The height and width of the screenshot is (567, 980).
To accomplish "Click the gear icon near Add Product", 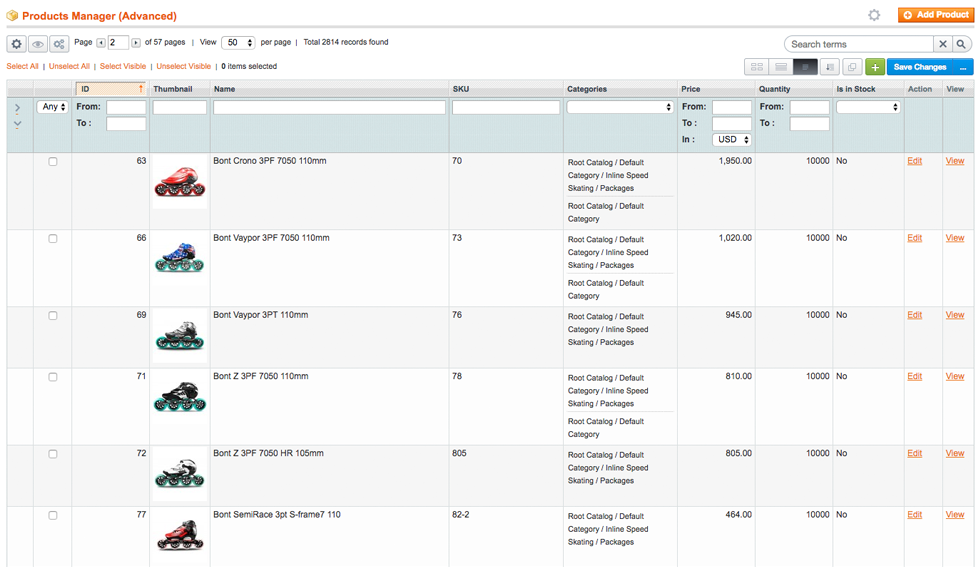I will (x=874, y=15).
